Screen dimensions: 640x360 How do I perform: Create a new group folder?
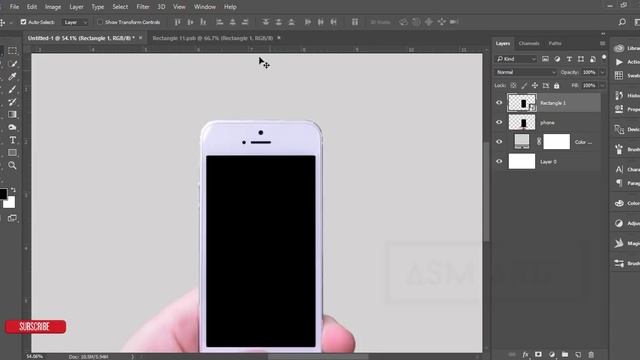[565, 354]
